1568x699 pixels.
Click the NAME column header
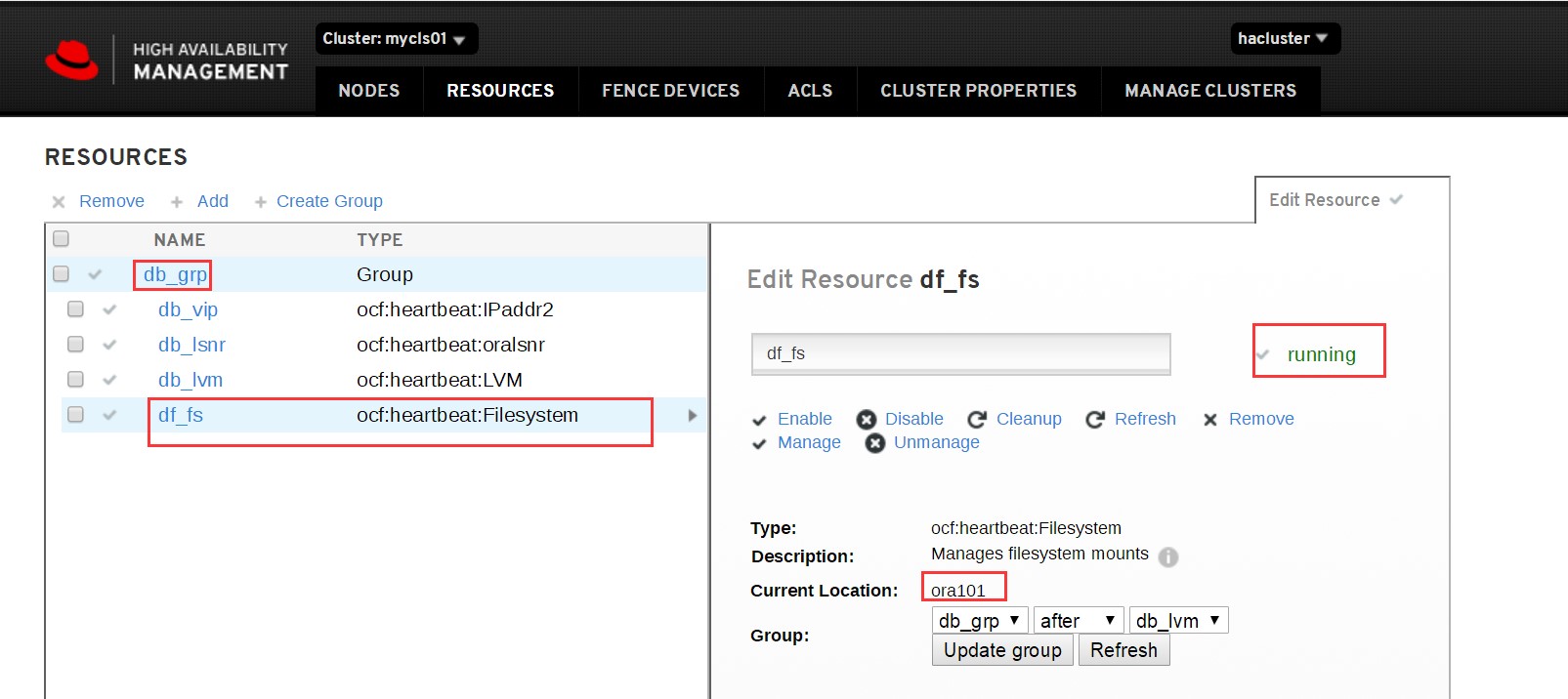pyautogui.click(x=180, y=240)
